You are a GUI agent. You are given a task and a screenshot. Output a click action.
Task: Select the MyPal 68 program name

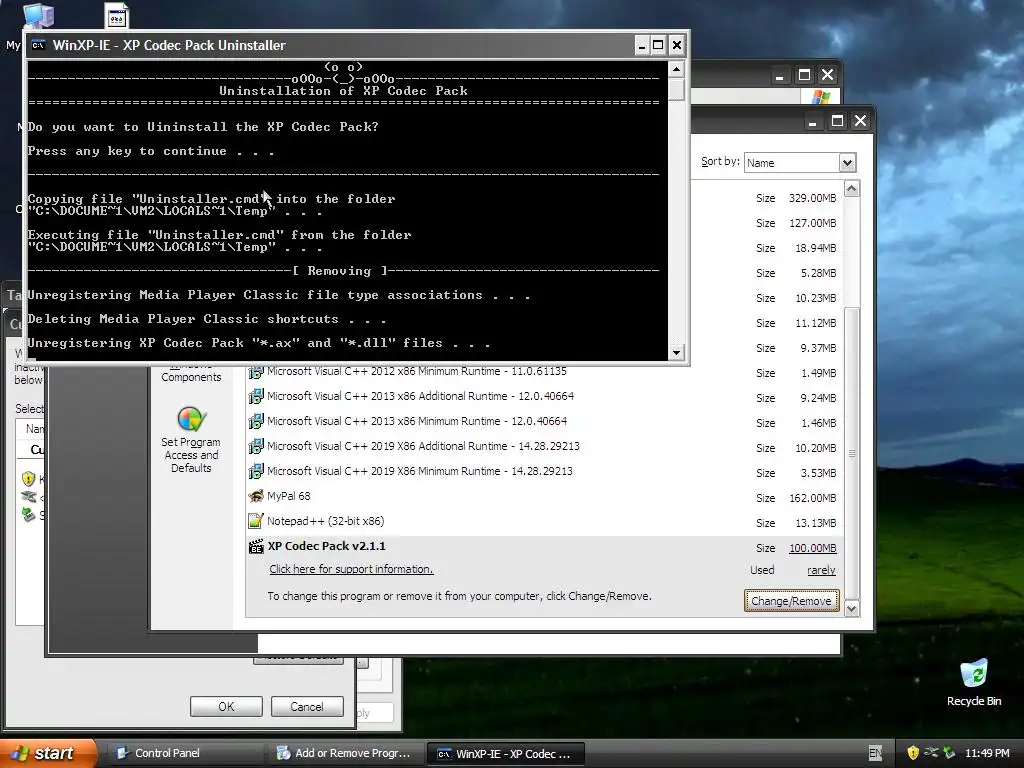point(289,496)
